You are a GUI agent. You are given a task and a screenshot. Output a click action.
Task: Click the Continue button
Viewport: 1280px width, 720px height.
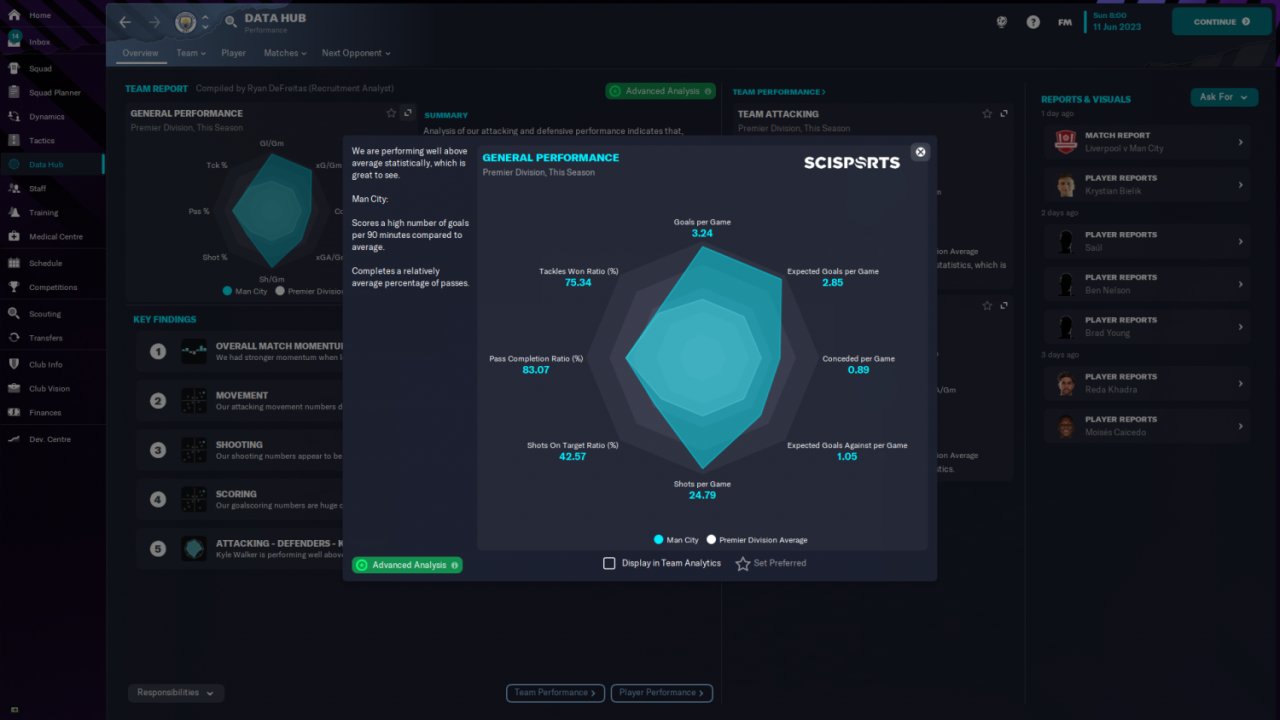1222,21
